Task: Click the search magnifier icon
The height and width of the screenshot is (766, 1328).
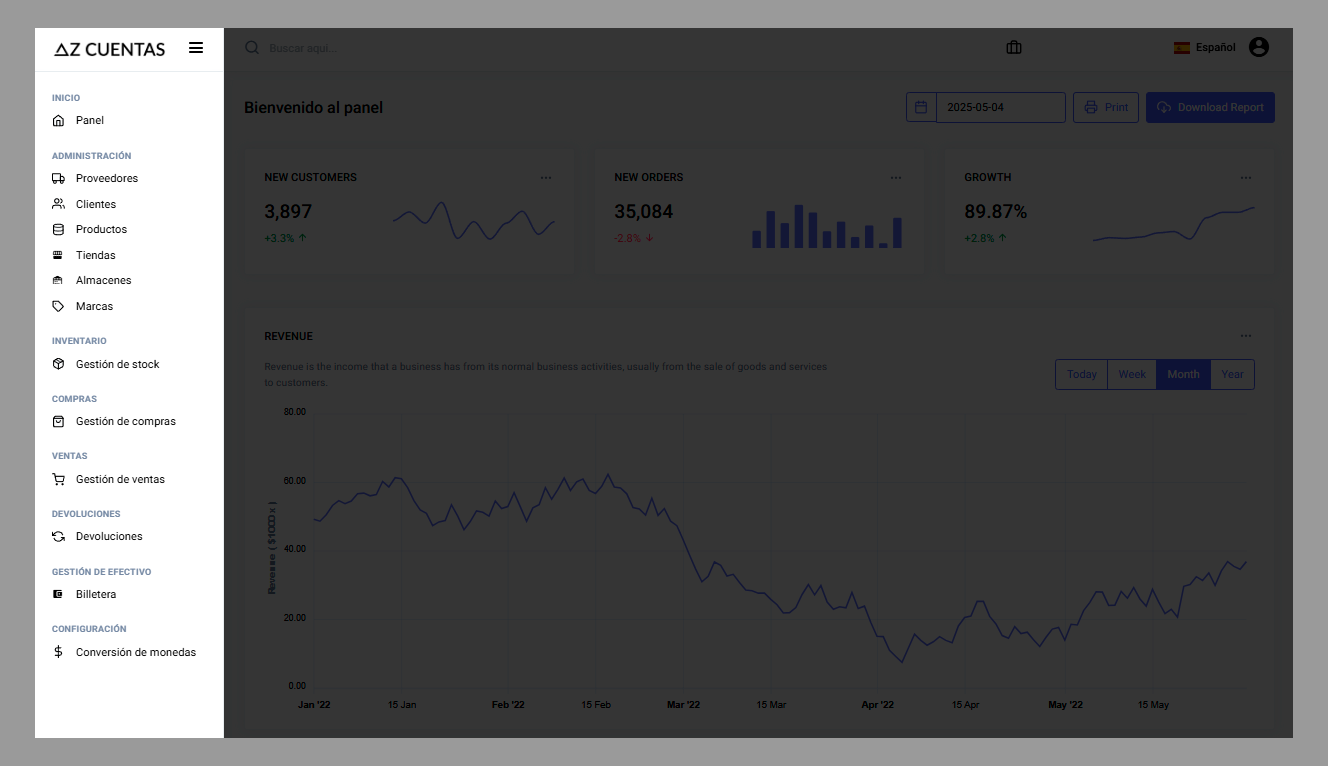Action: (252, 48)
